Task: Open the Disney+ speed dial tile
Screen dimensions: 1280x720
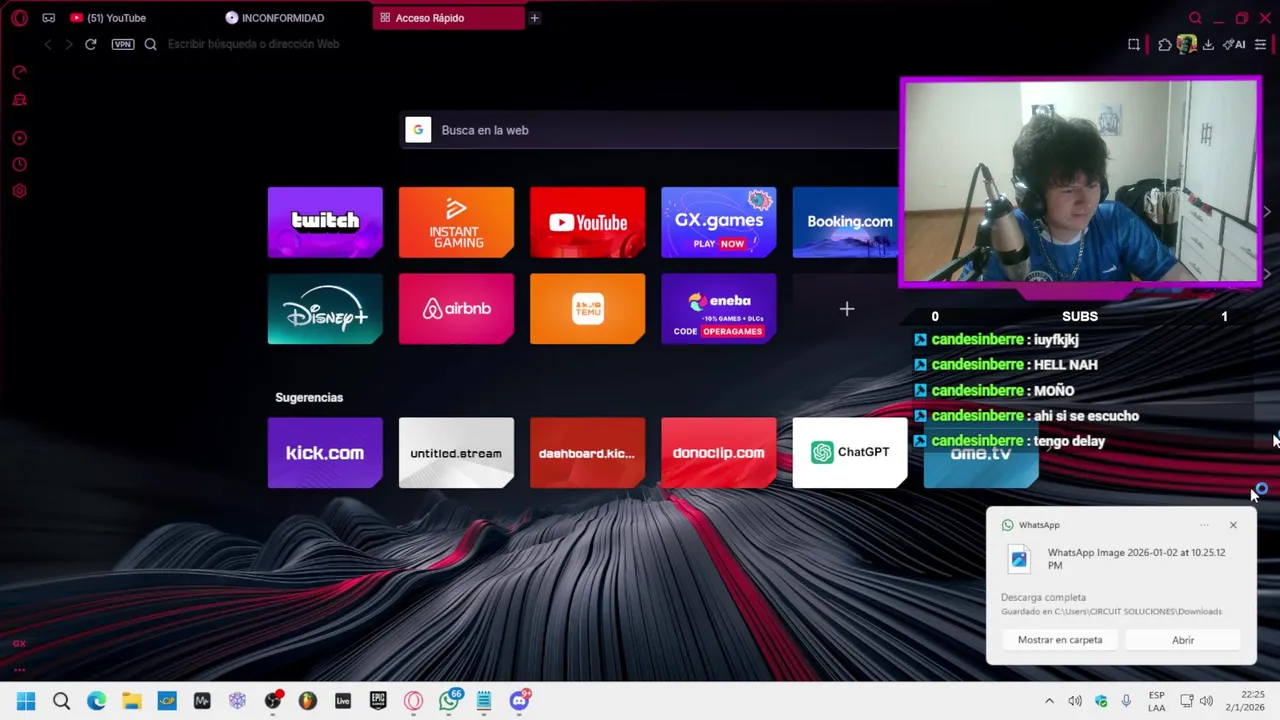Action: point(325,309)
